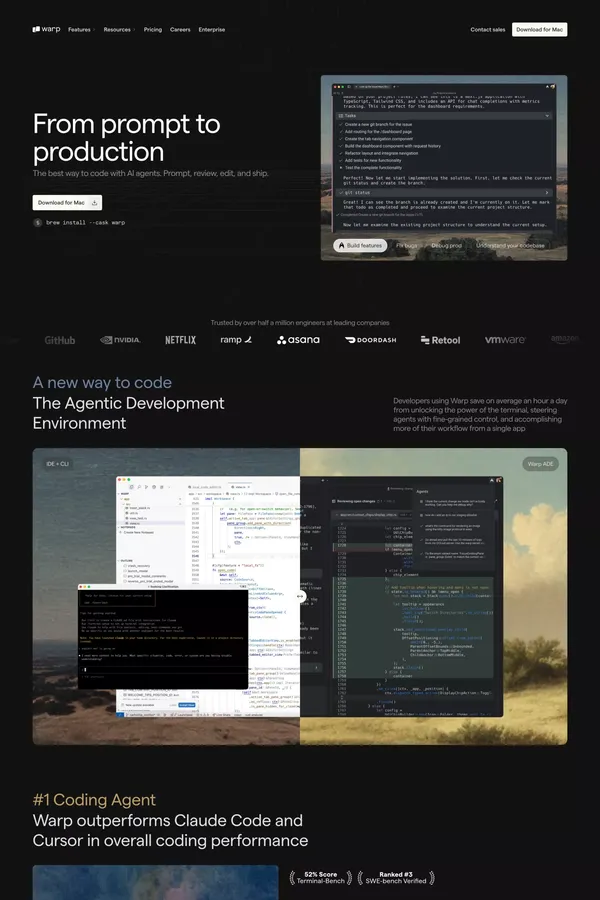Select the Understand your codebase pill
Image resolution: width=600 pixels, height=900 pixels.
(510, 246)
